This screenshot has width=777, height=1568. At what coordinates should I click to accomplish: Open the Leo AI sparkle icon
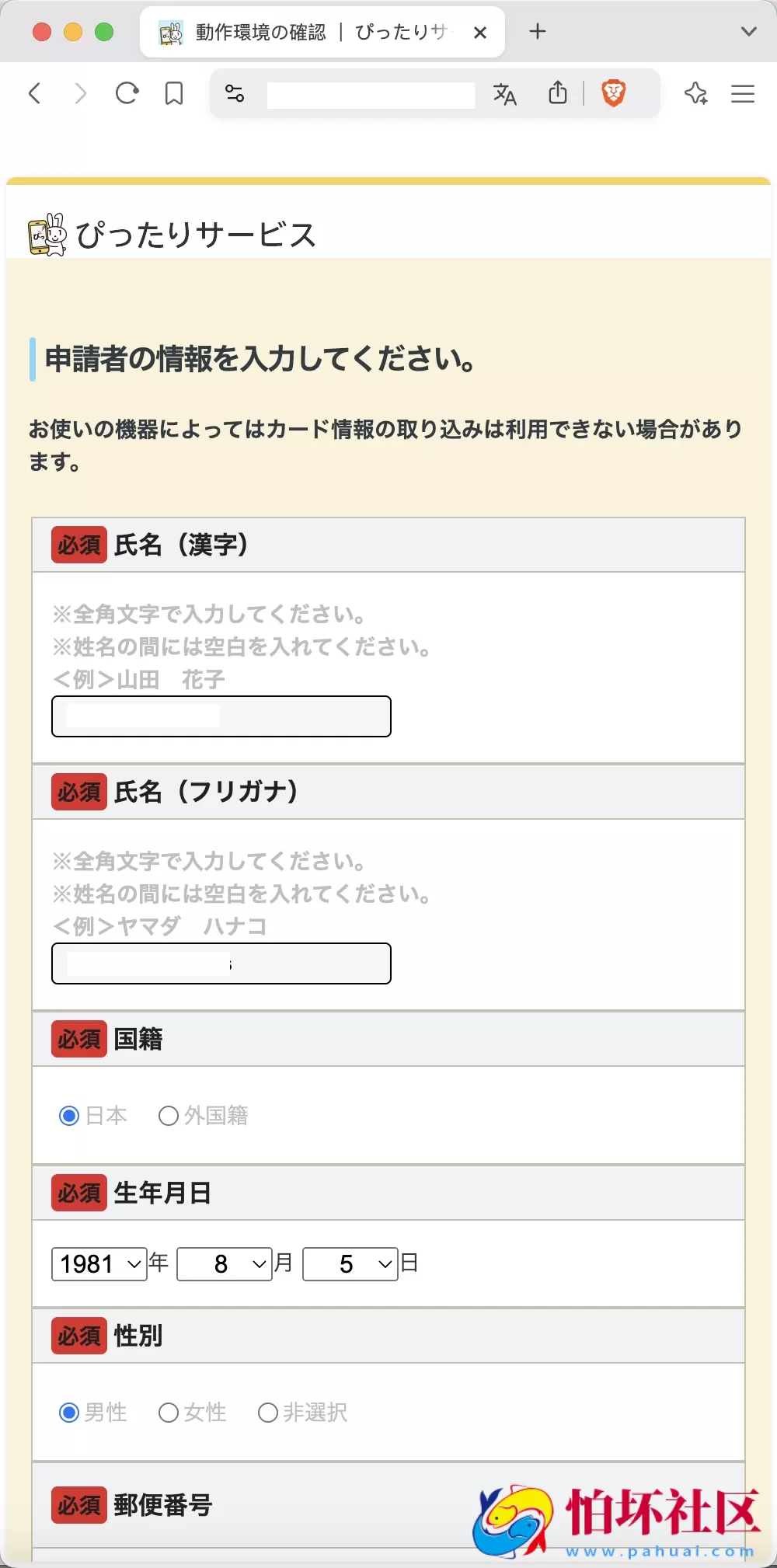pos(695,93)
